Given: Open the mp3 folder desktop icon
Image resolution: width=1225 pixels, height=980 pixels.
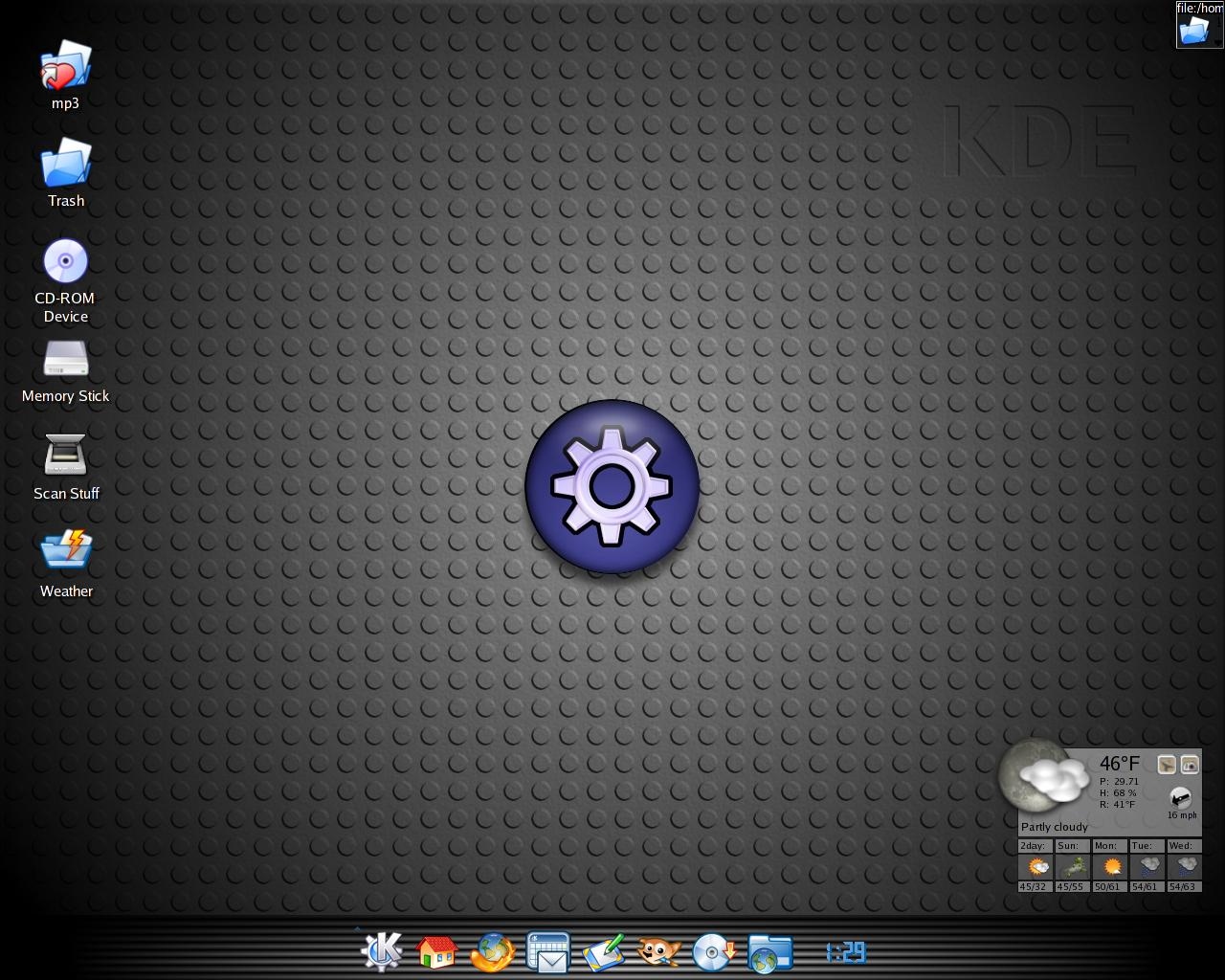Looking at the screenshot, I should (x=65, y=66).
